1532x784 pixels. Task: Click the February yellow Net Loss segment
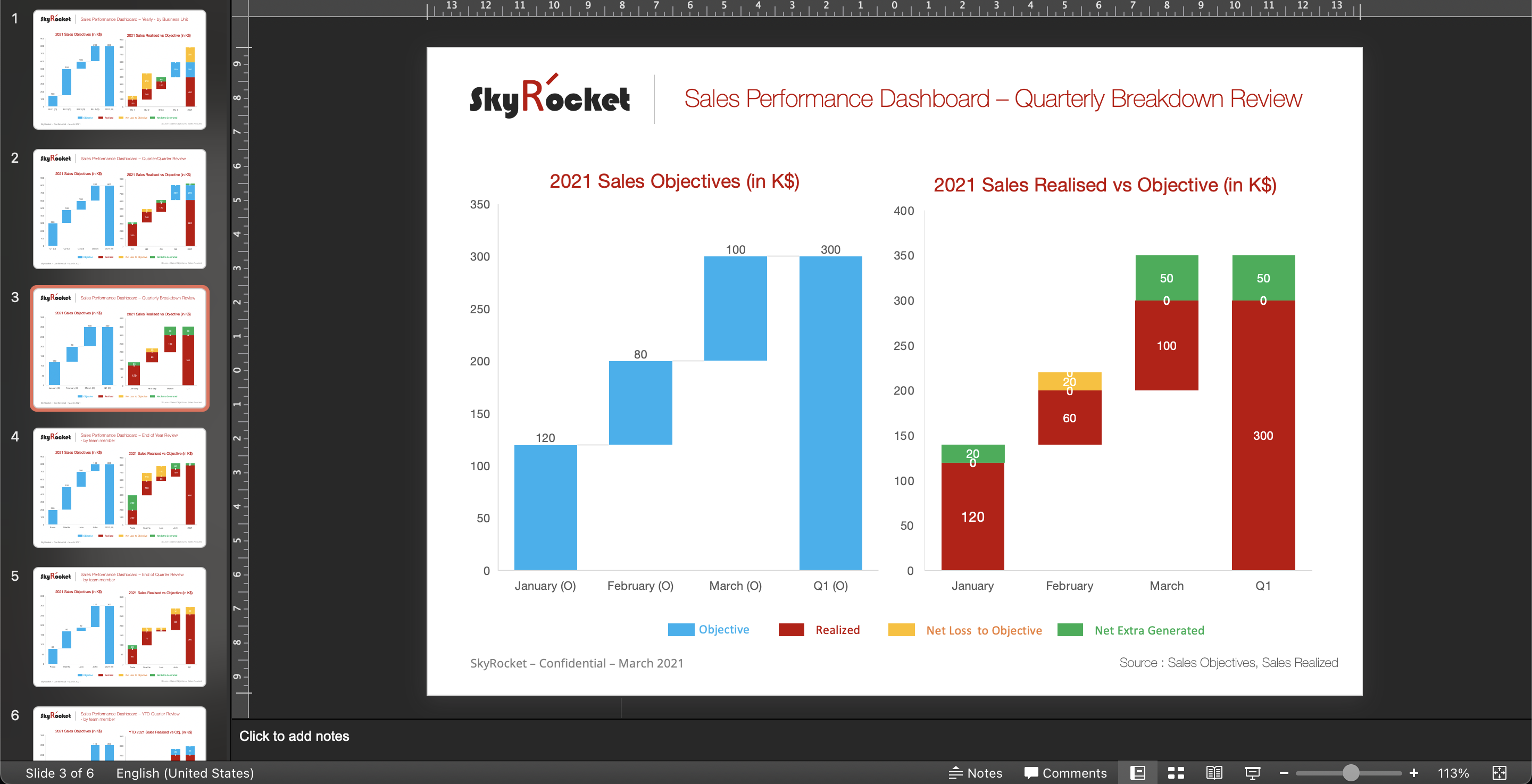pos(1069,381)
